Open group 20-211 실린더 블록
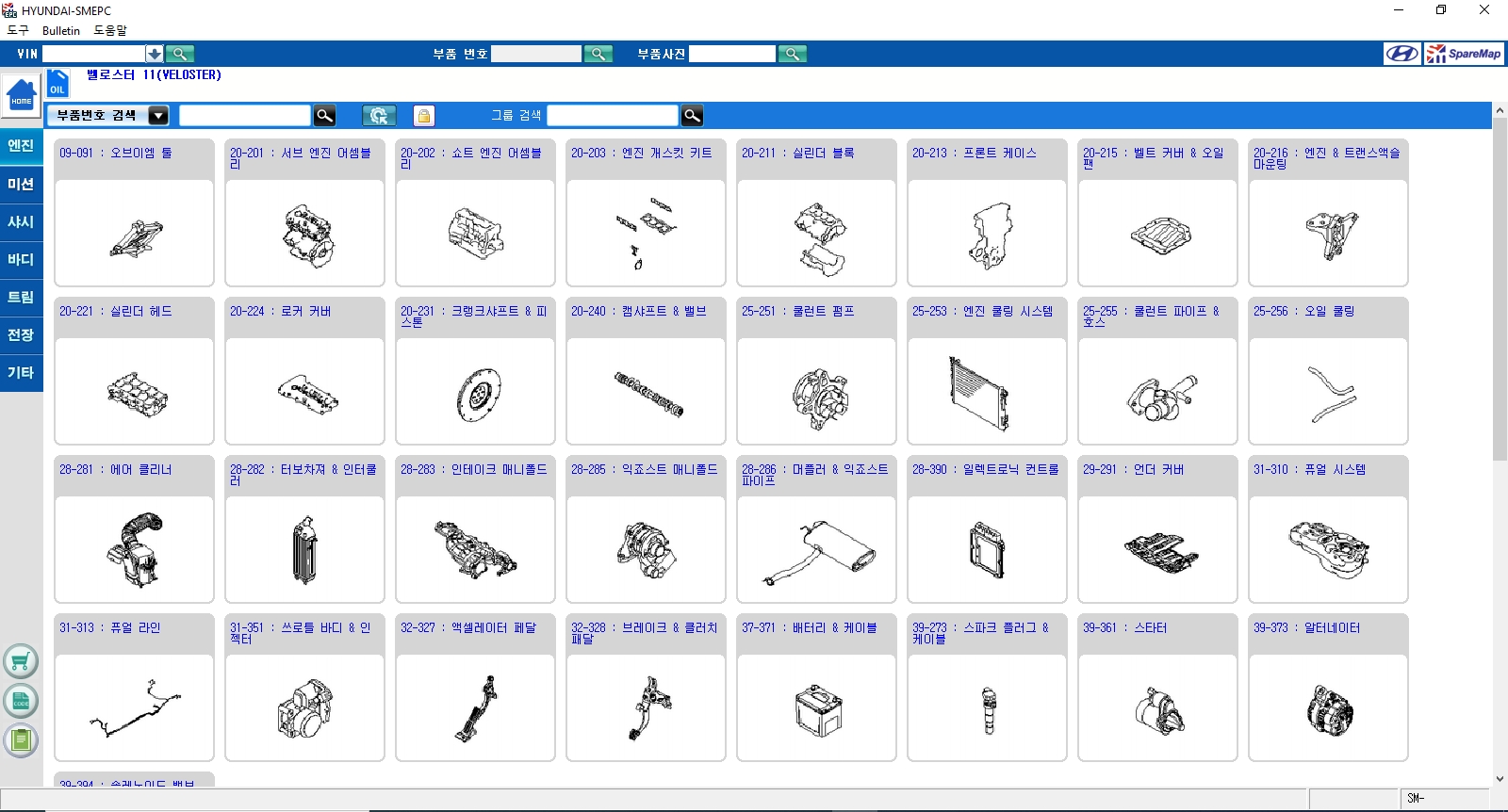Screen dimensions: 1508x812 coord(816,213)
